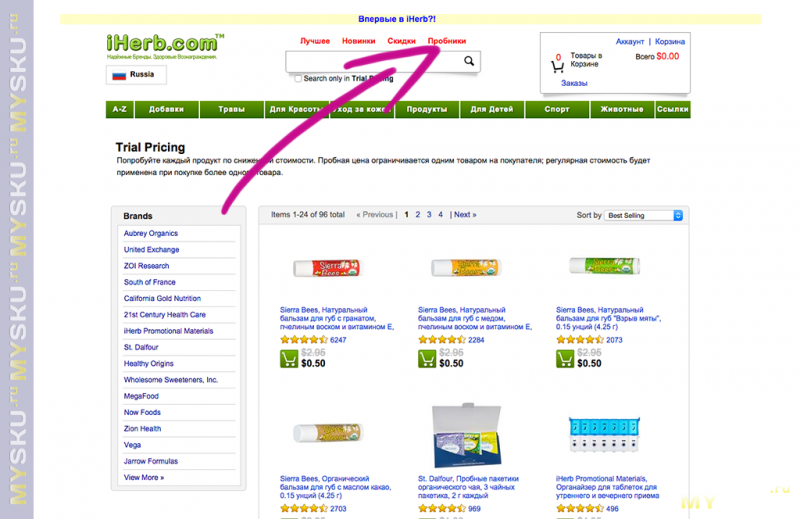Open the red pomegranate lip balm image
Viewport: 800px width, 519px height.
[327, 267]
